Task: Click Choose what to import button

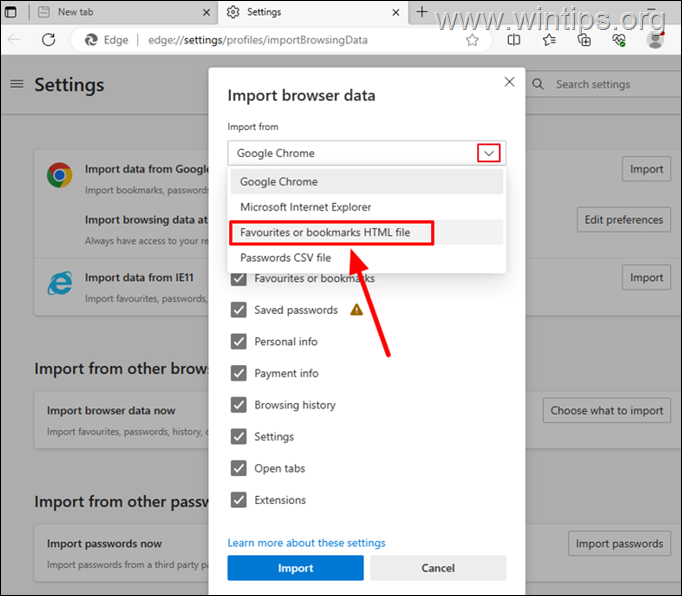Action: click(607, 410)
